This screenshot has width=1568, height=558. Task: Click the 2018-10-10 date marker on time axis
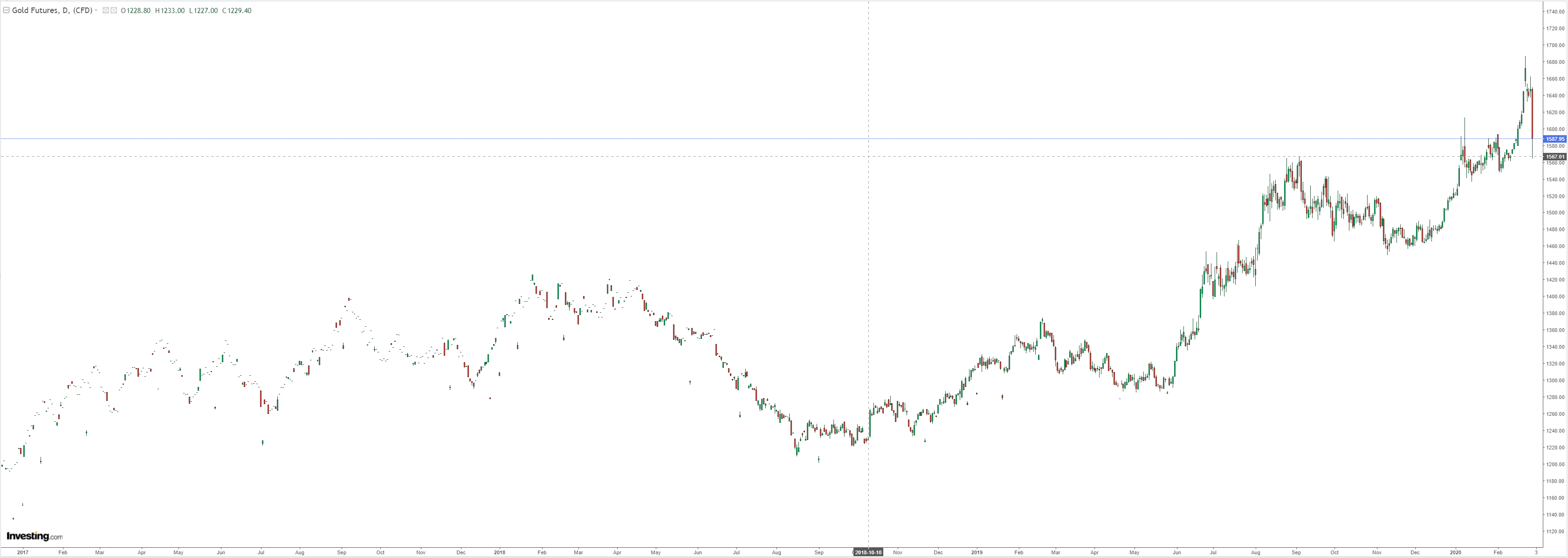click(x=868, y=552)
